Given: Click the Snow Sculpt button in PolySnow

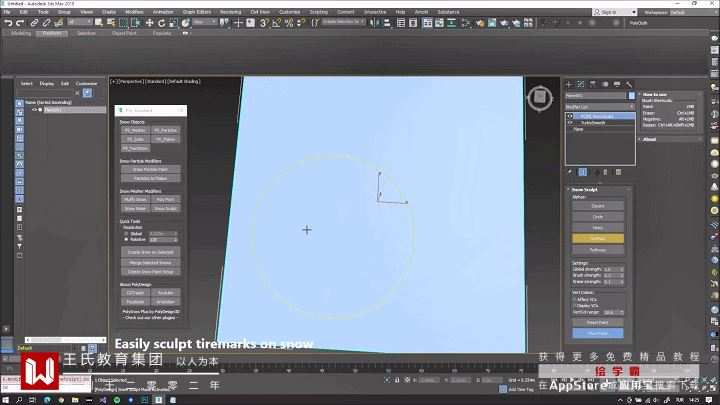Looking at the screenshot, I should (x=166, y=208).
